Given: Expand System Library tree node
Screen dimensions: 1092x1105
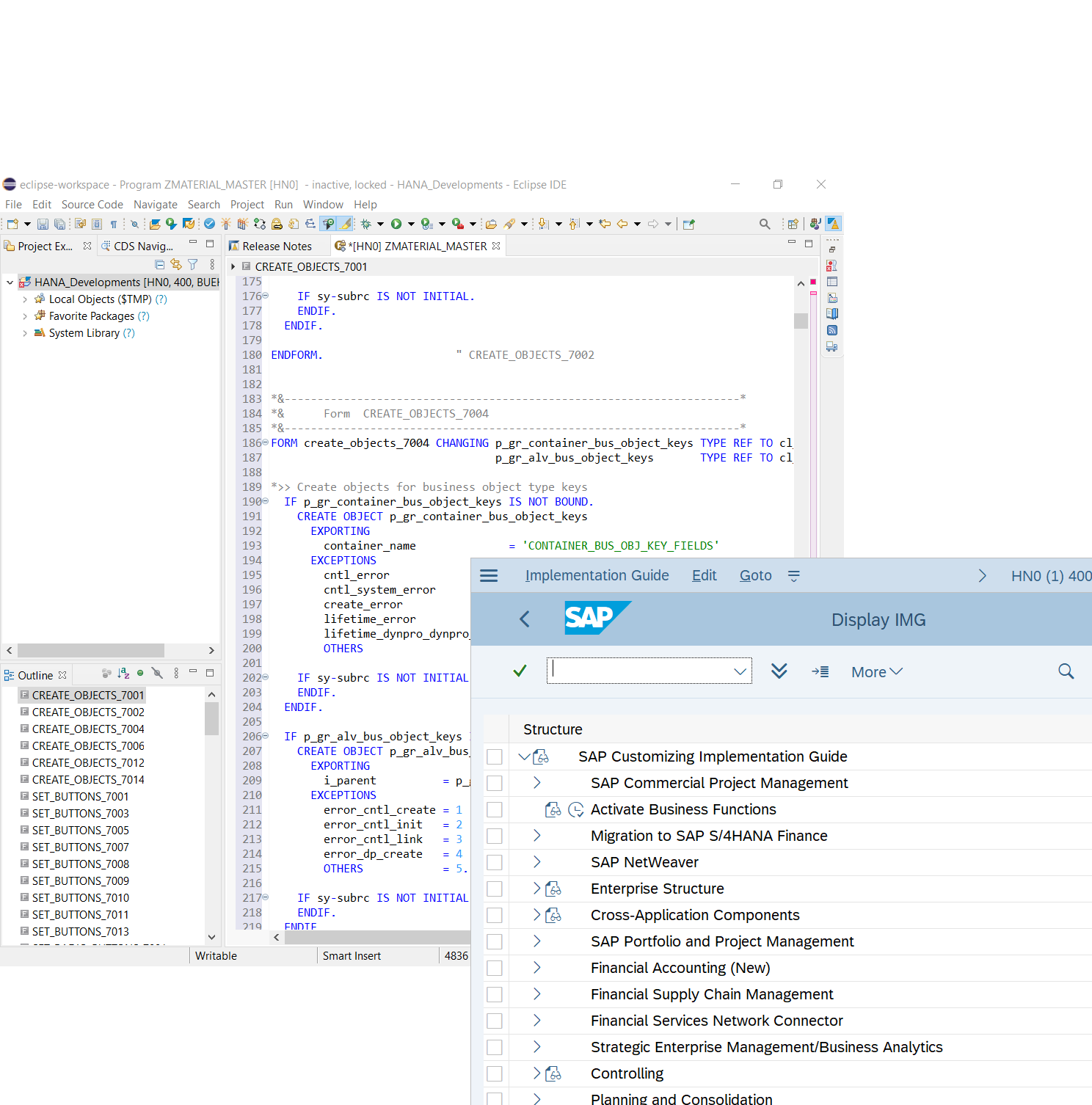Looking at the screenshot, I should [x=25, y=333].
